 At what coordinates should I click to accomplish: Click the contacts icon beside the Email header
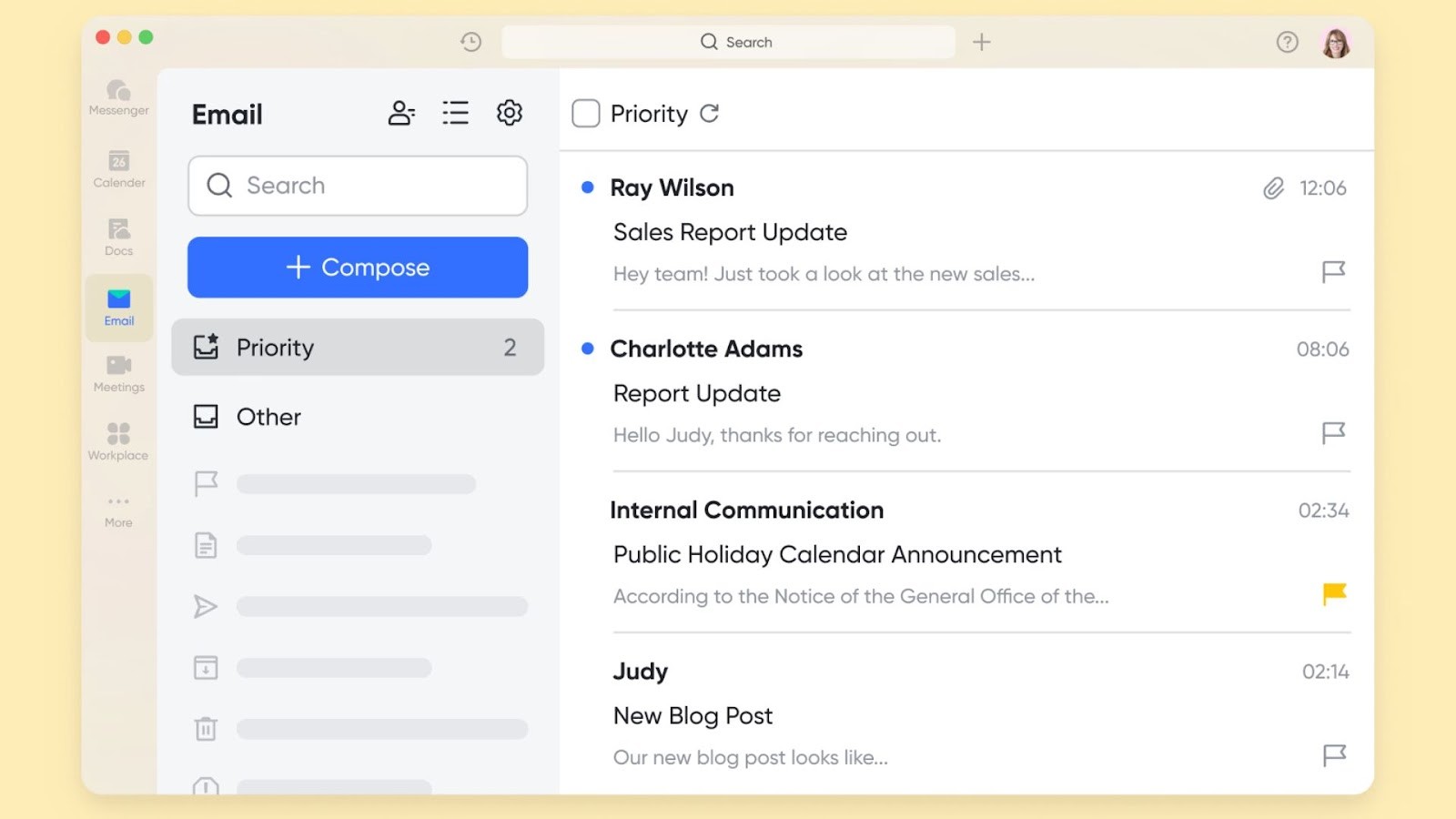tap(401, 113)
